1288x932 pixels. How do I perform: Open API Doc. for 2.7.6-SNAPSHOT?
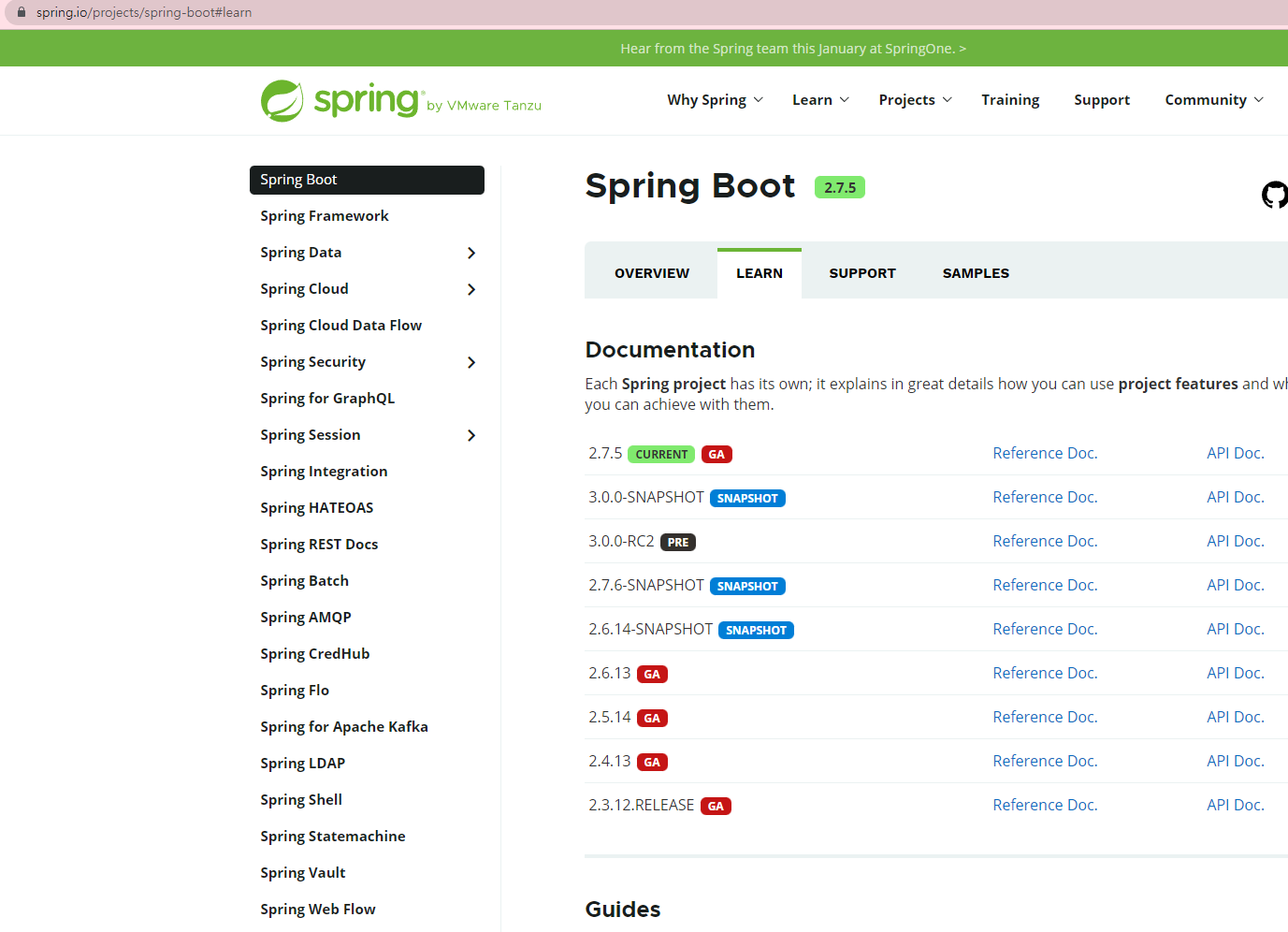click(1236, 585)
